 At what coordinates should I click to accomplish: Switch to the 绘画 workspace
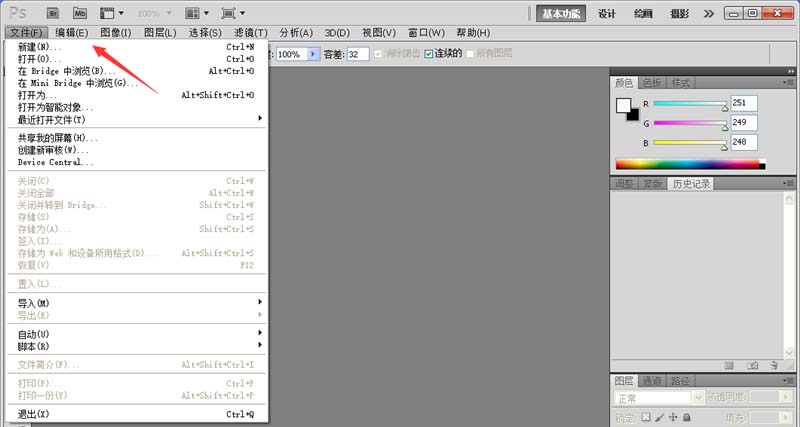643,14
